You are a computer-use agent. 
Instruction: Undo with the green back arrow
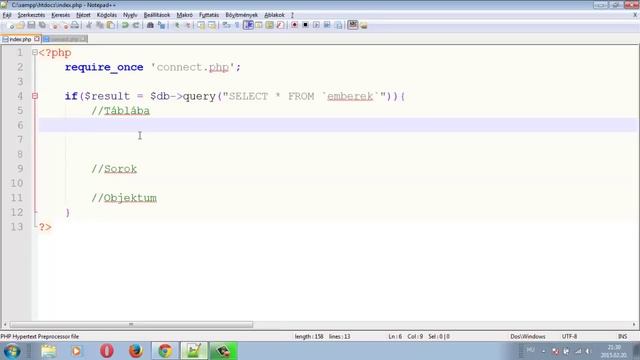point(125,25)
